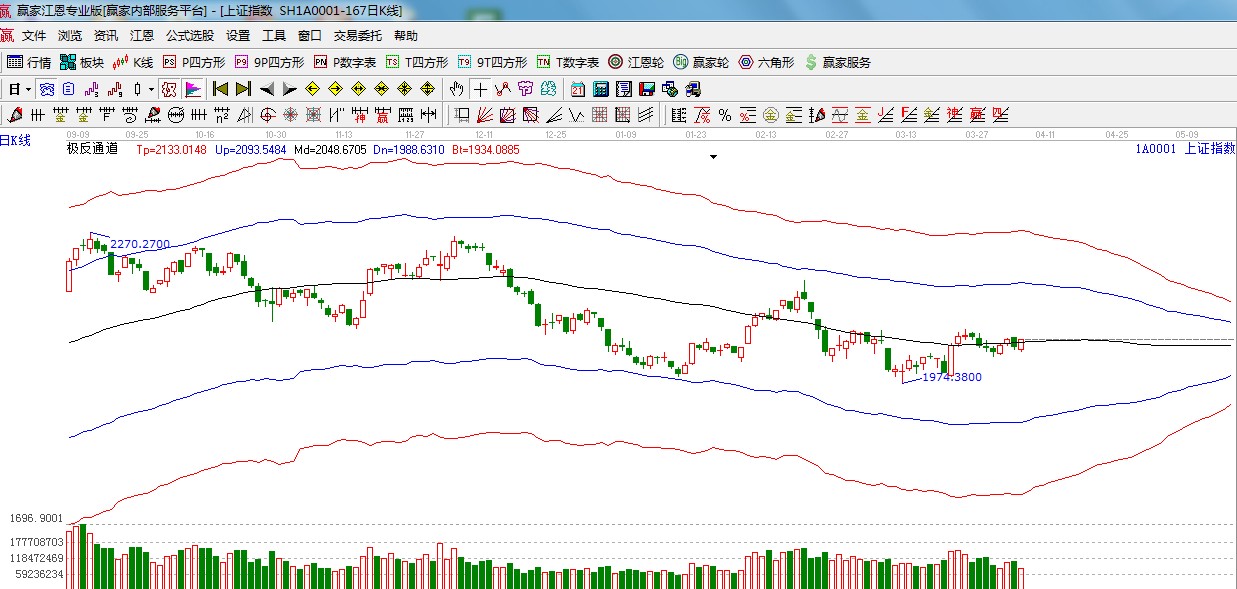Expand the 日 period dropdown arrow

pos(29,89)
